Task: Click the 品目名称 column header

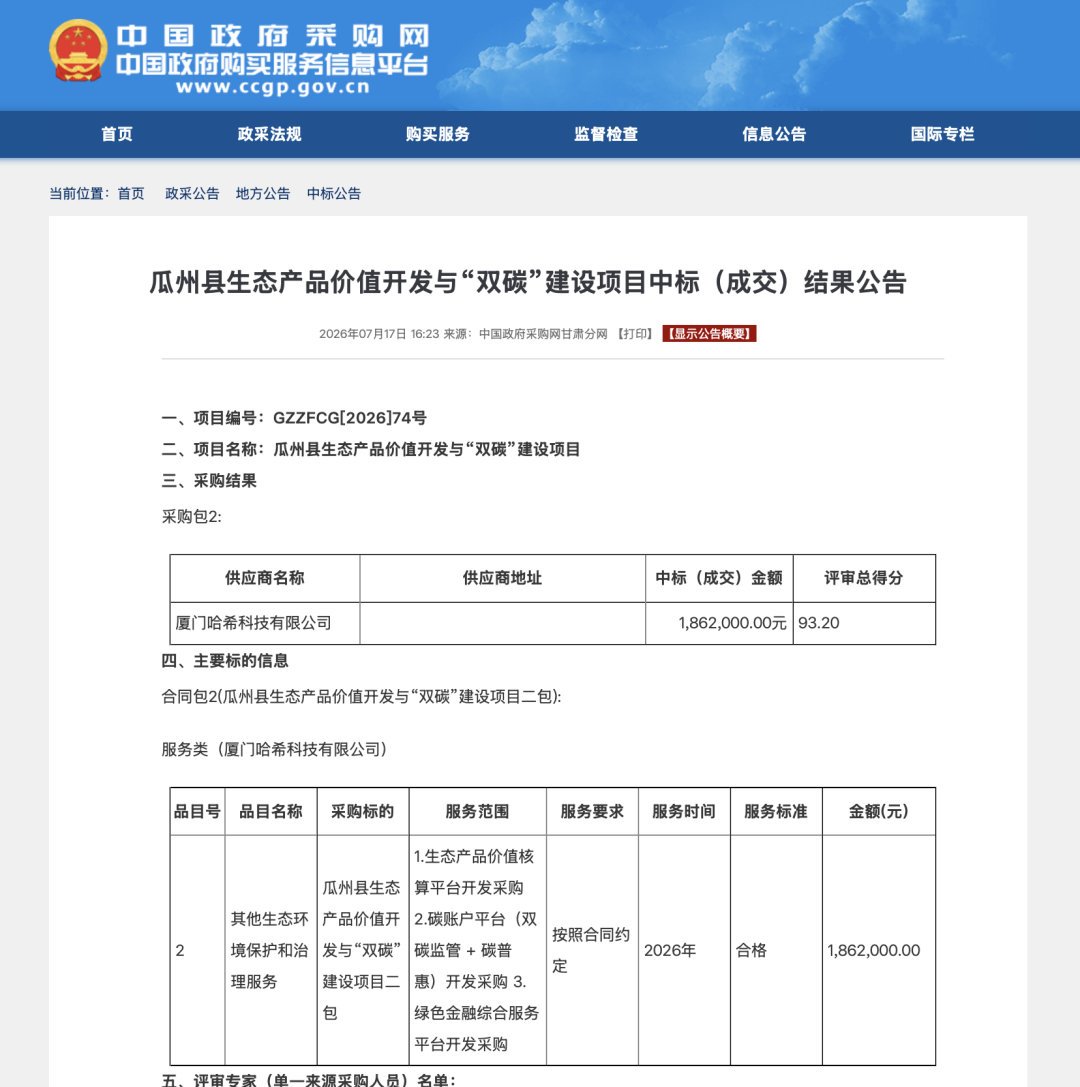Action: [x=271, y=812]
